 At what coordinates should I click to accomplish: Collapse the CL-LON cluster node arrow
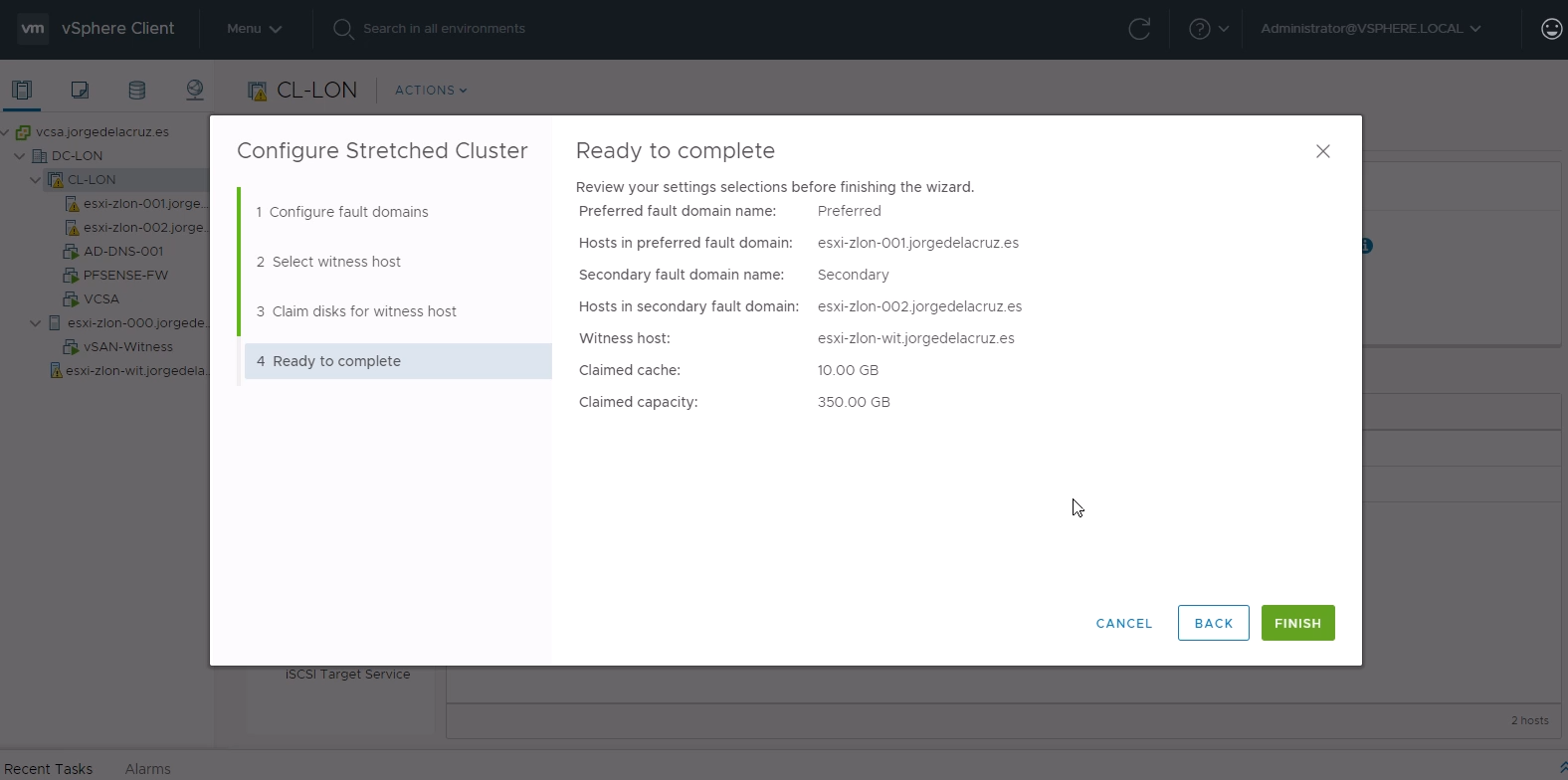click(x=35, y=179)
